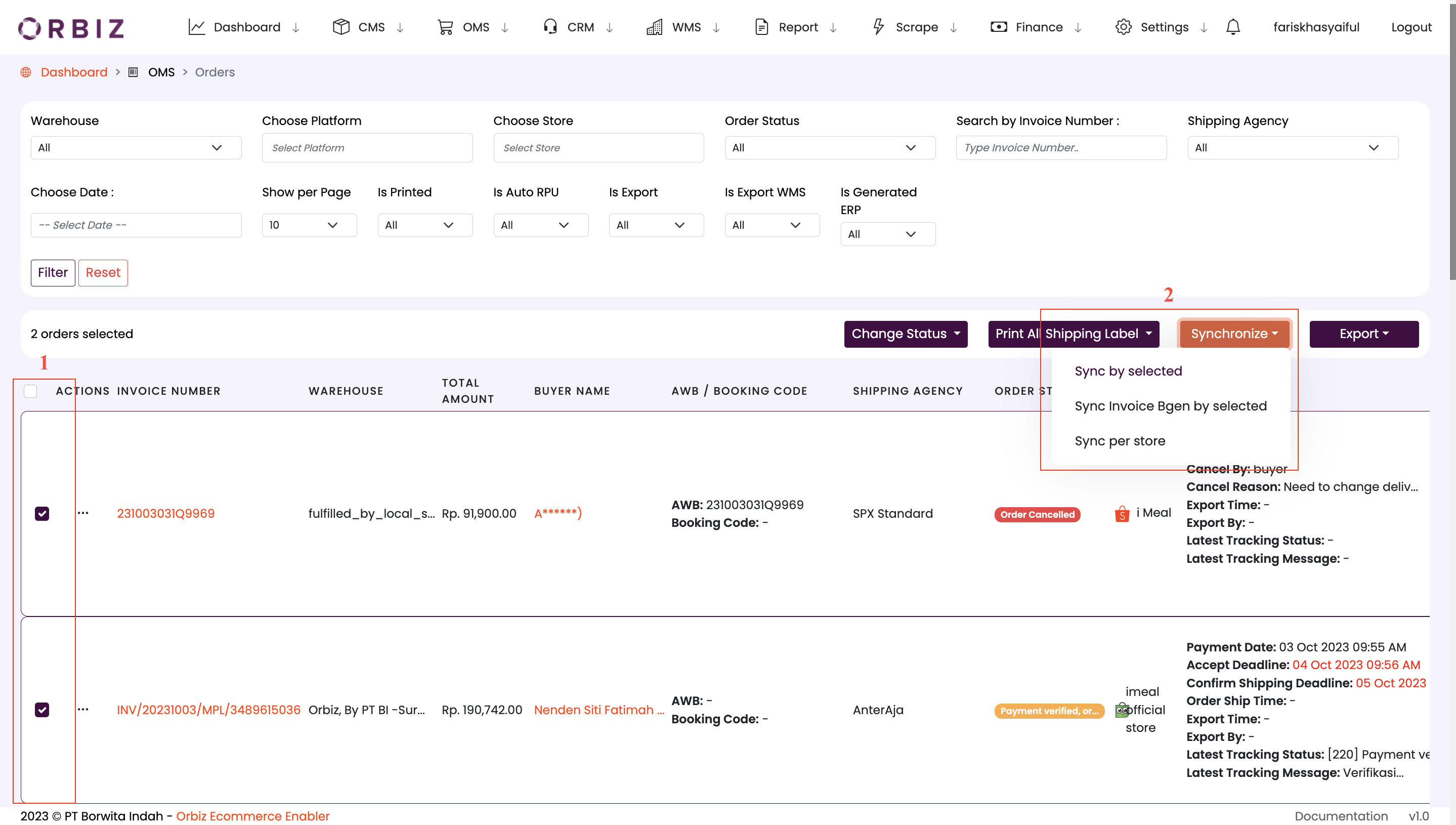Viewport: 1456px width, 825px height.
Task: Open the Is Printed dropdown
Action: 425,225
